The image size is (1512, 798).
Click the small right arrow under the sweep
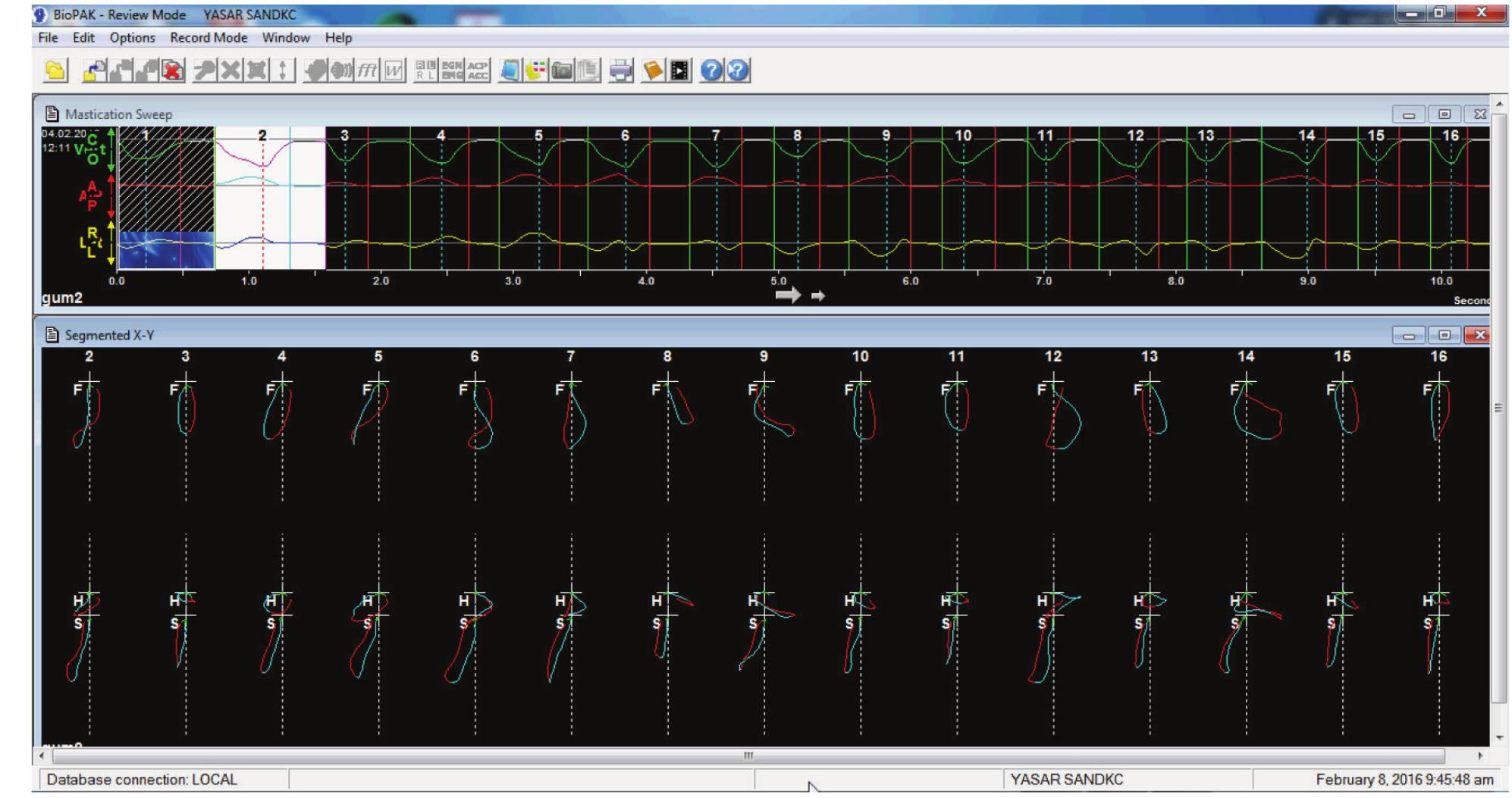click(x=817, y=296)
